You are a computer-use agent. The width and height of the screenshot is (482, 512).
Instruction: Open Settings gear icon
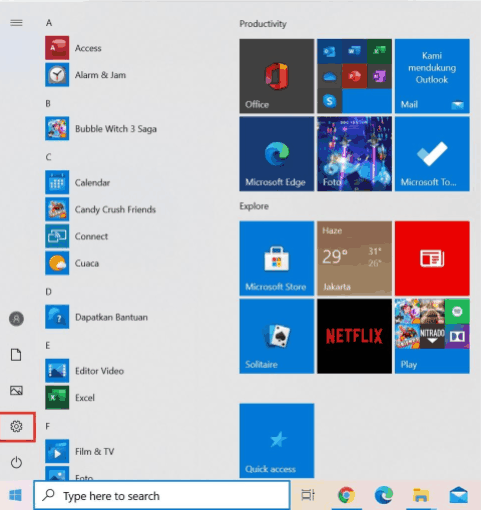tap(16, 426)
